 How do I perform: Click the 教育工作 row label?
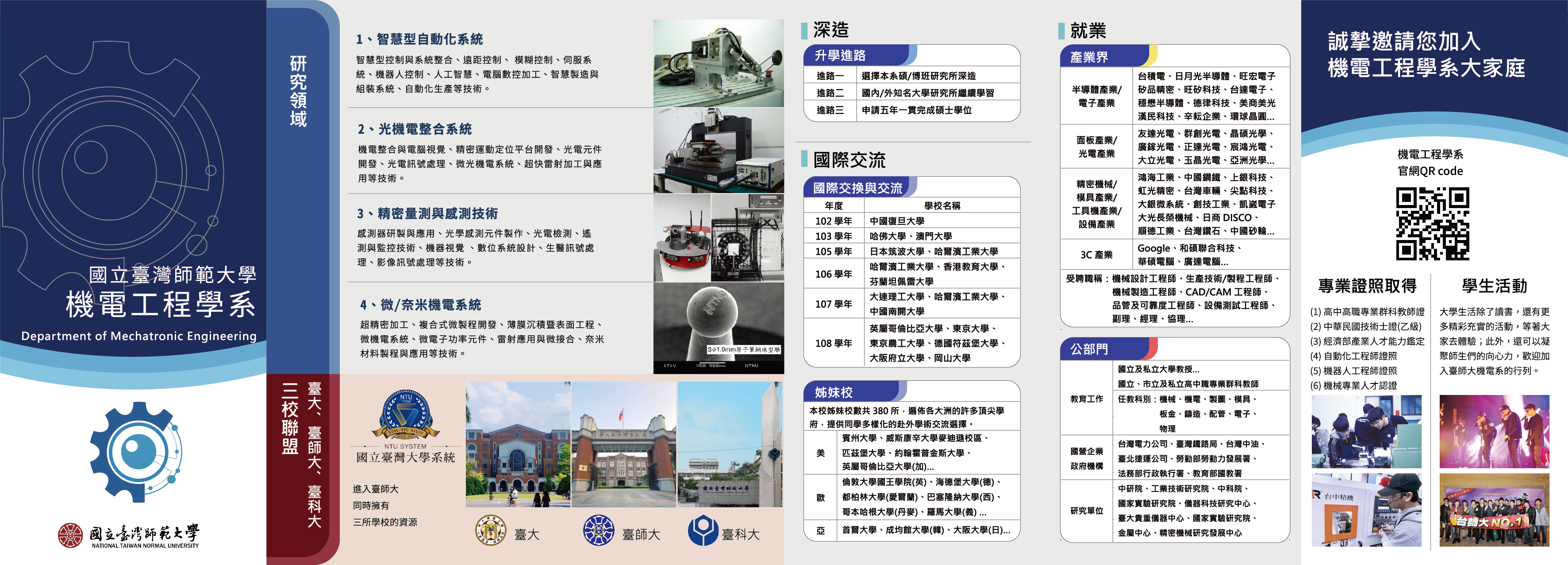coord(1087,399)
